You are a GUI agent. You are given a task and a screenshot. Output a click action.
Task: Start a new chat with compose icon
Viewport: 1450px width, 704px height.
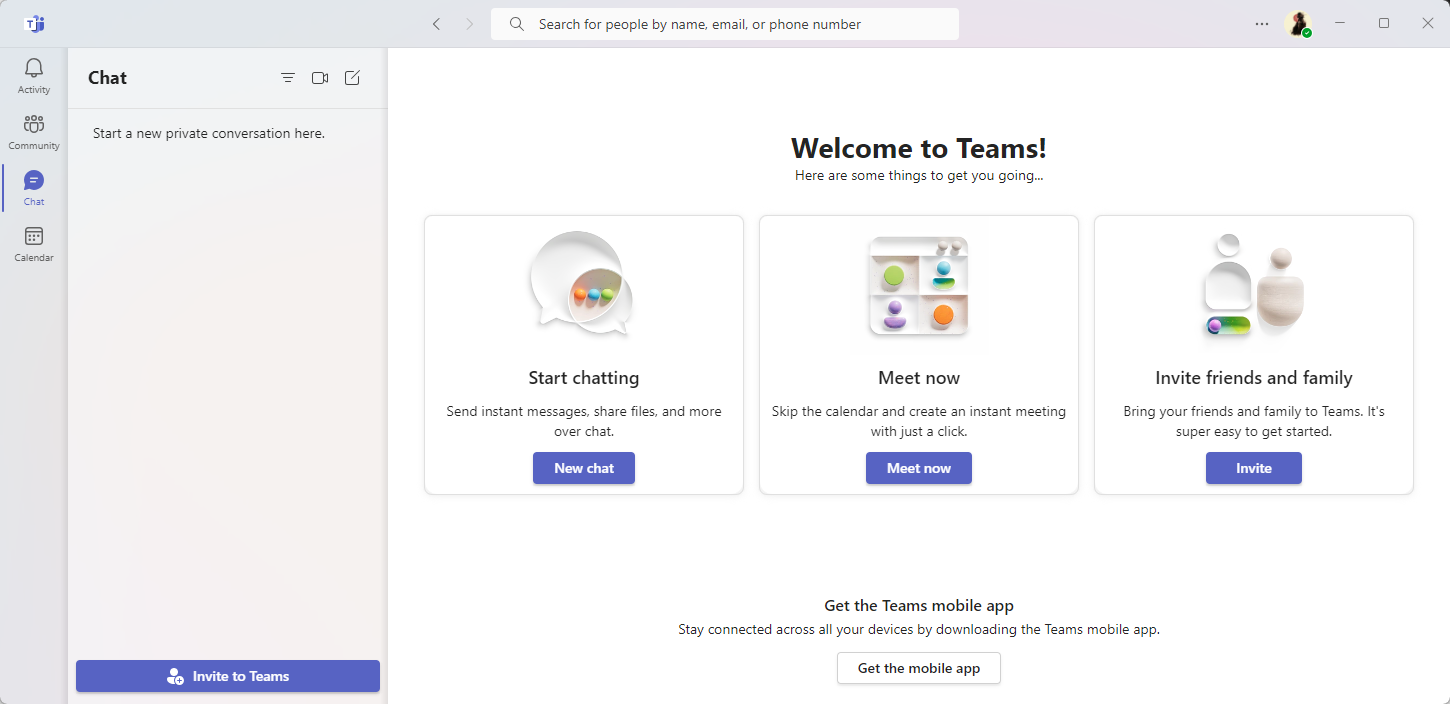[352, 78]
